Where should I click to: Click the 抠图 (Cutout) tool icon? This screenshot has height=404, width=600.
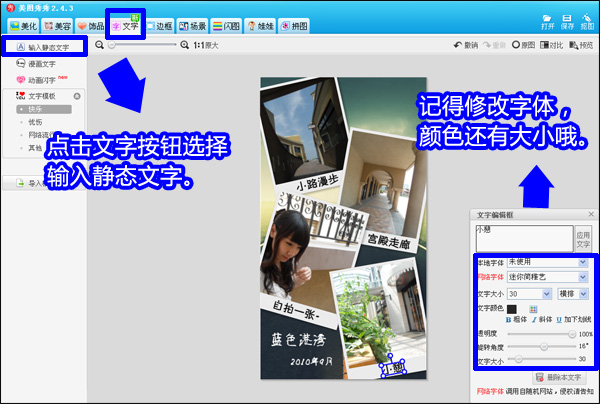coord(587,17)
